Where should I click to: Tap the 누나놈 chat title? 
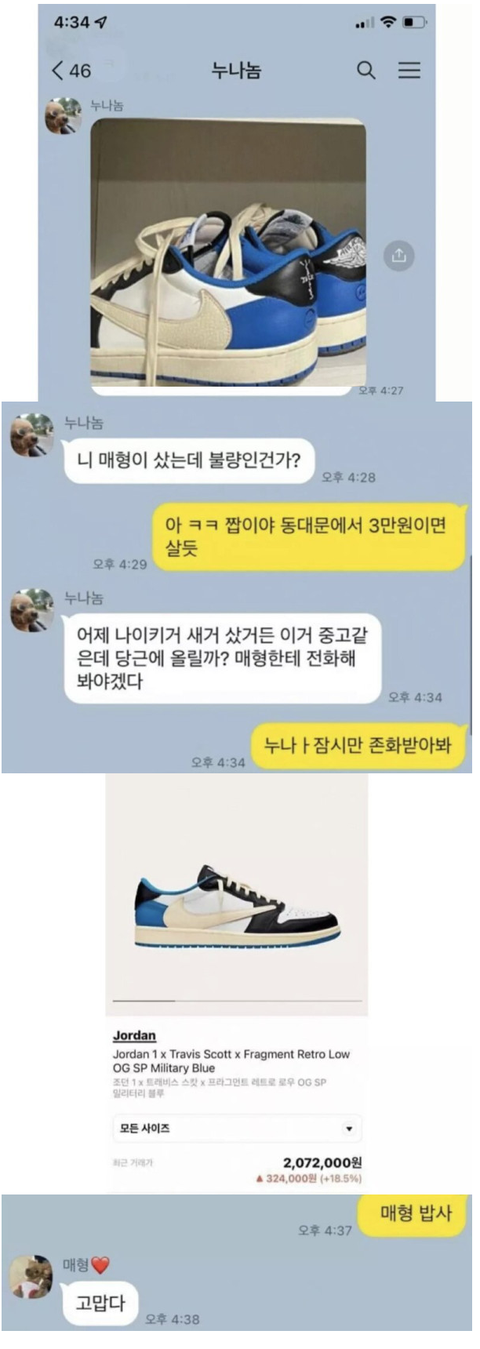click(x=235, y=70)
